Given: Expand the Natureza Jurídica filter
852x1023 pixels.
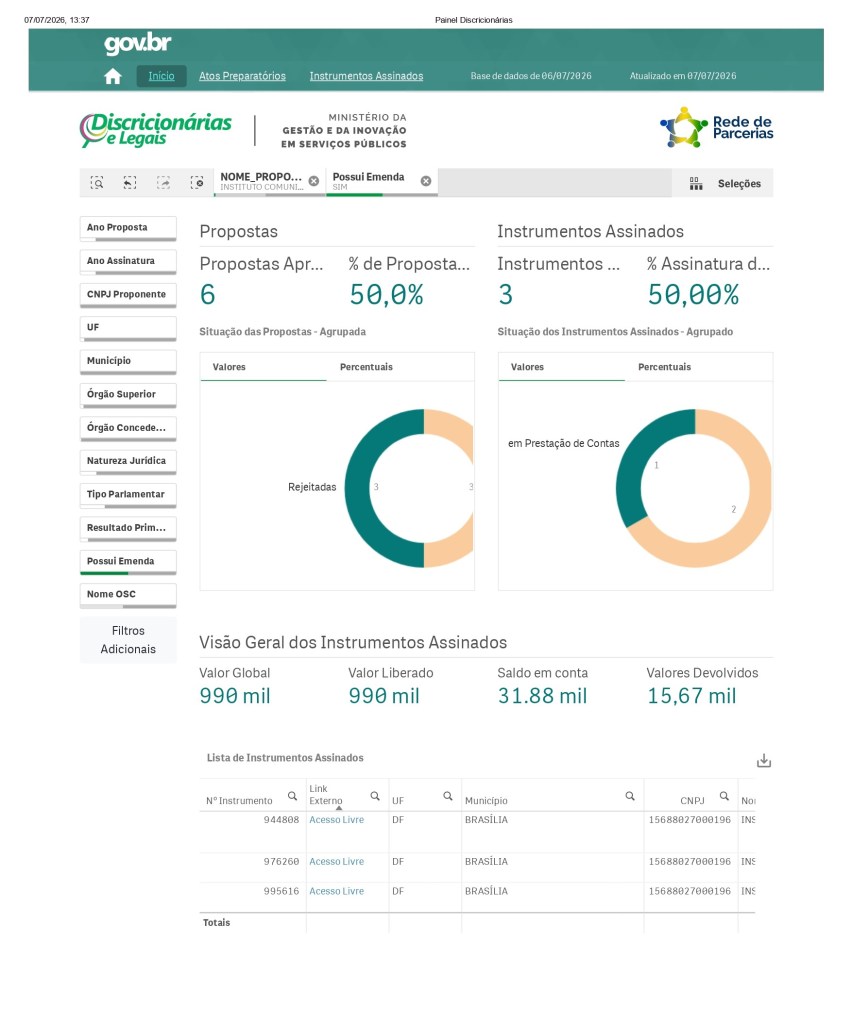Looking at the screenshot, I should tap(128, 462).
